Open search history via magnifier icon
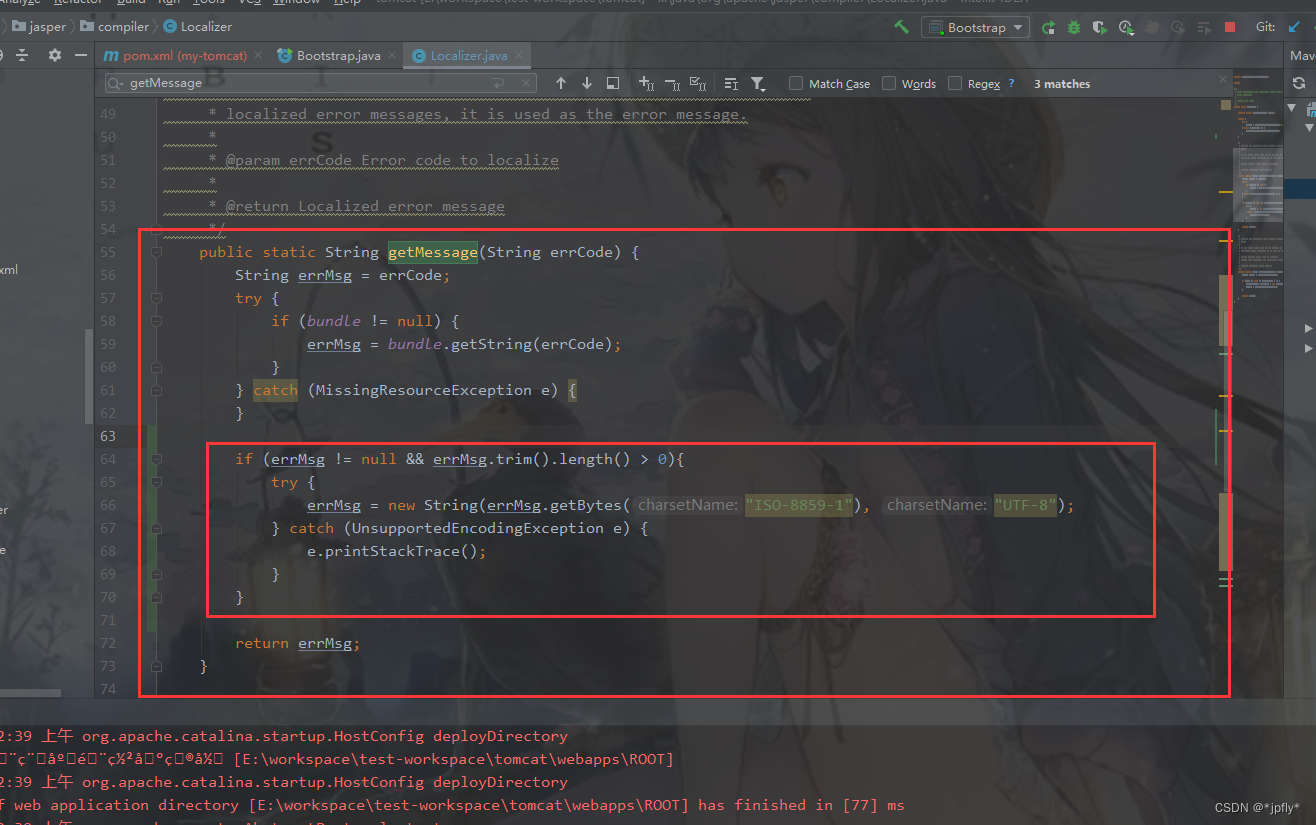 click(117, 84)
